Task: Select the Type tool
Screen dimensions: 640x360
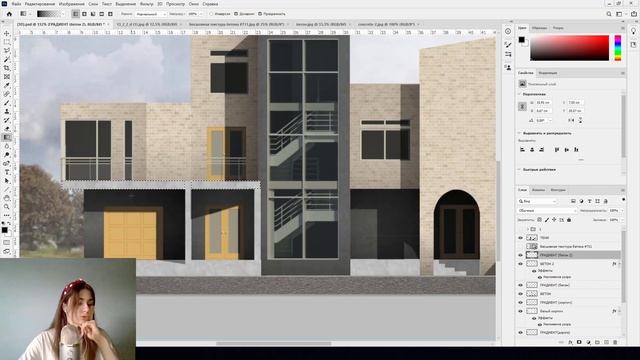Action: (7, 172)
